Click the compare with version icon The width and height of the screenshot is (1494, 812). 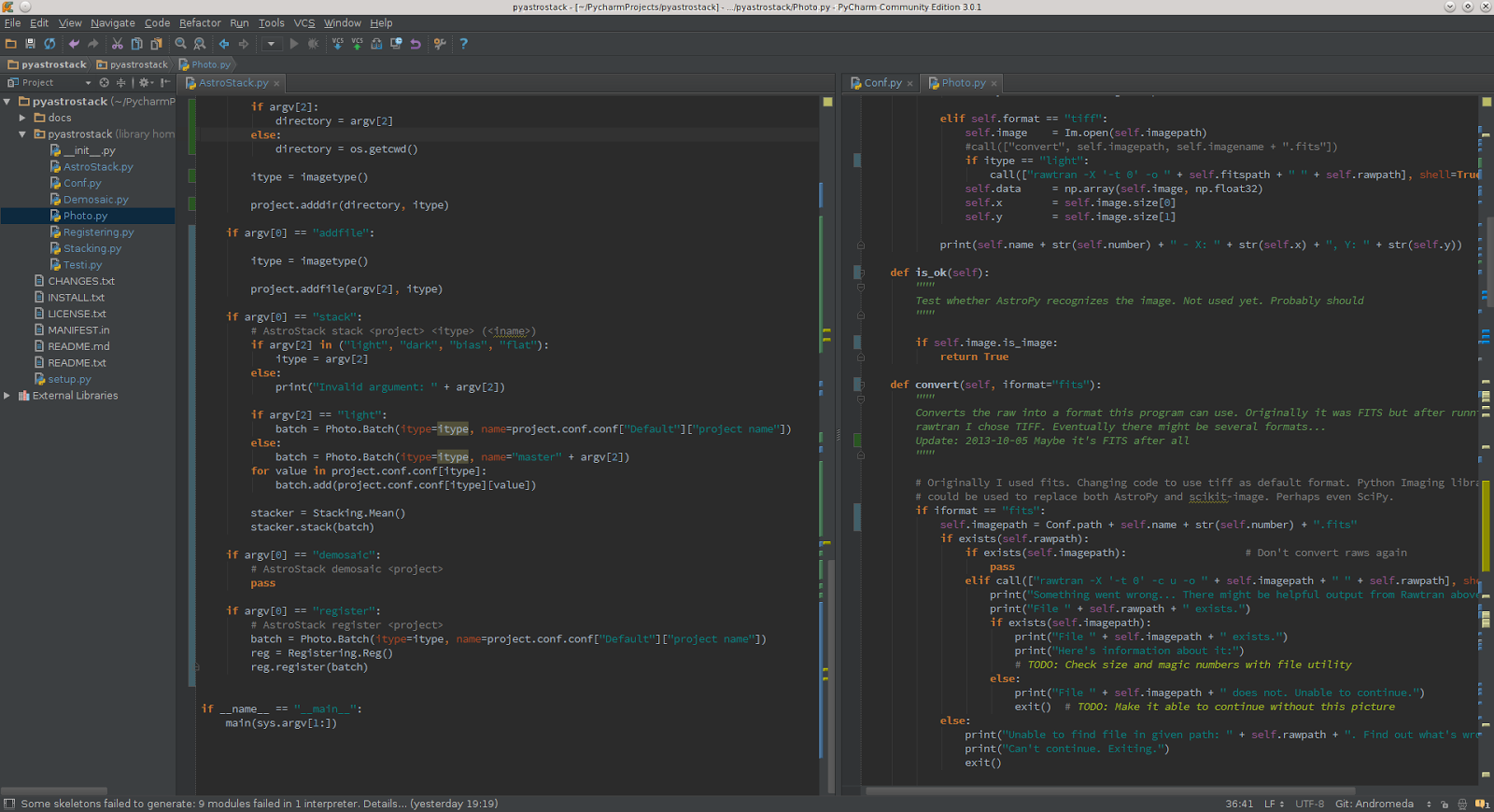[376, 44]
